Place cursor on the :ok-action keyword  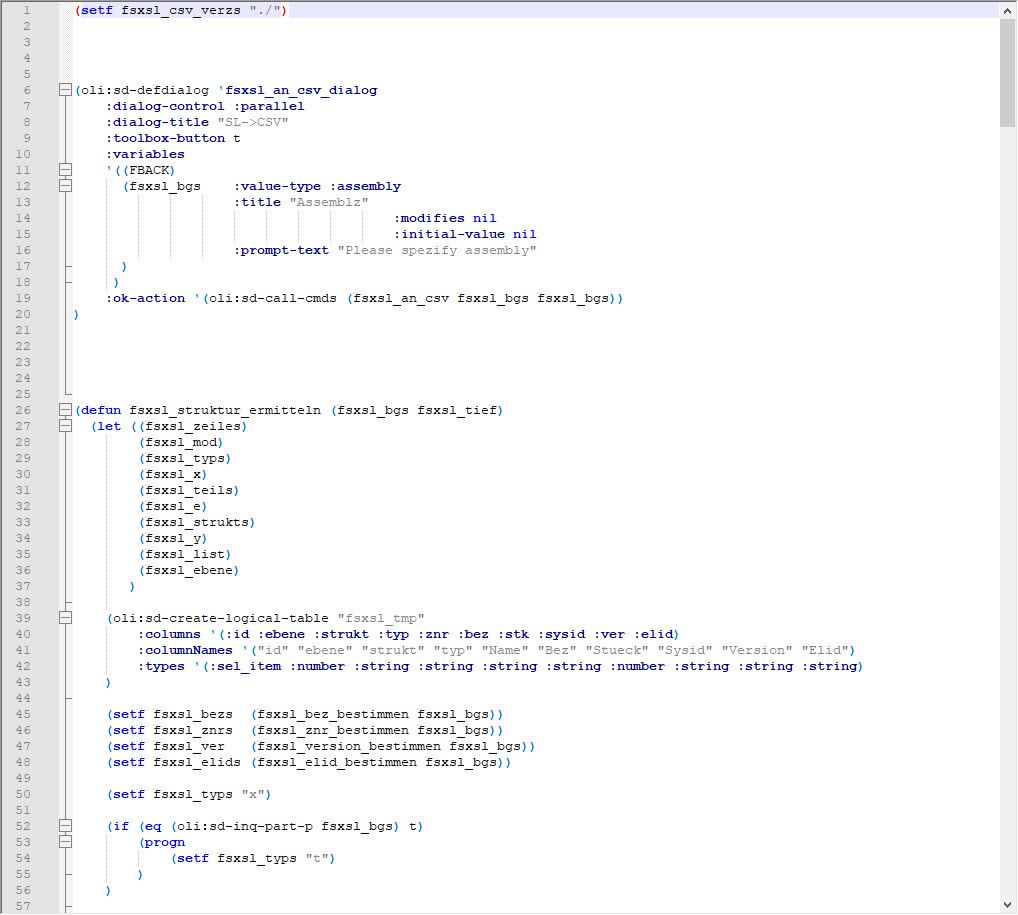tap(146, 298)
